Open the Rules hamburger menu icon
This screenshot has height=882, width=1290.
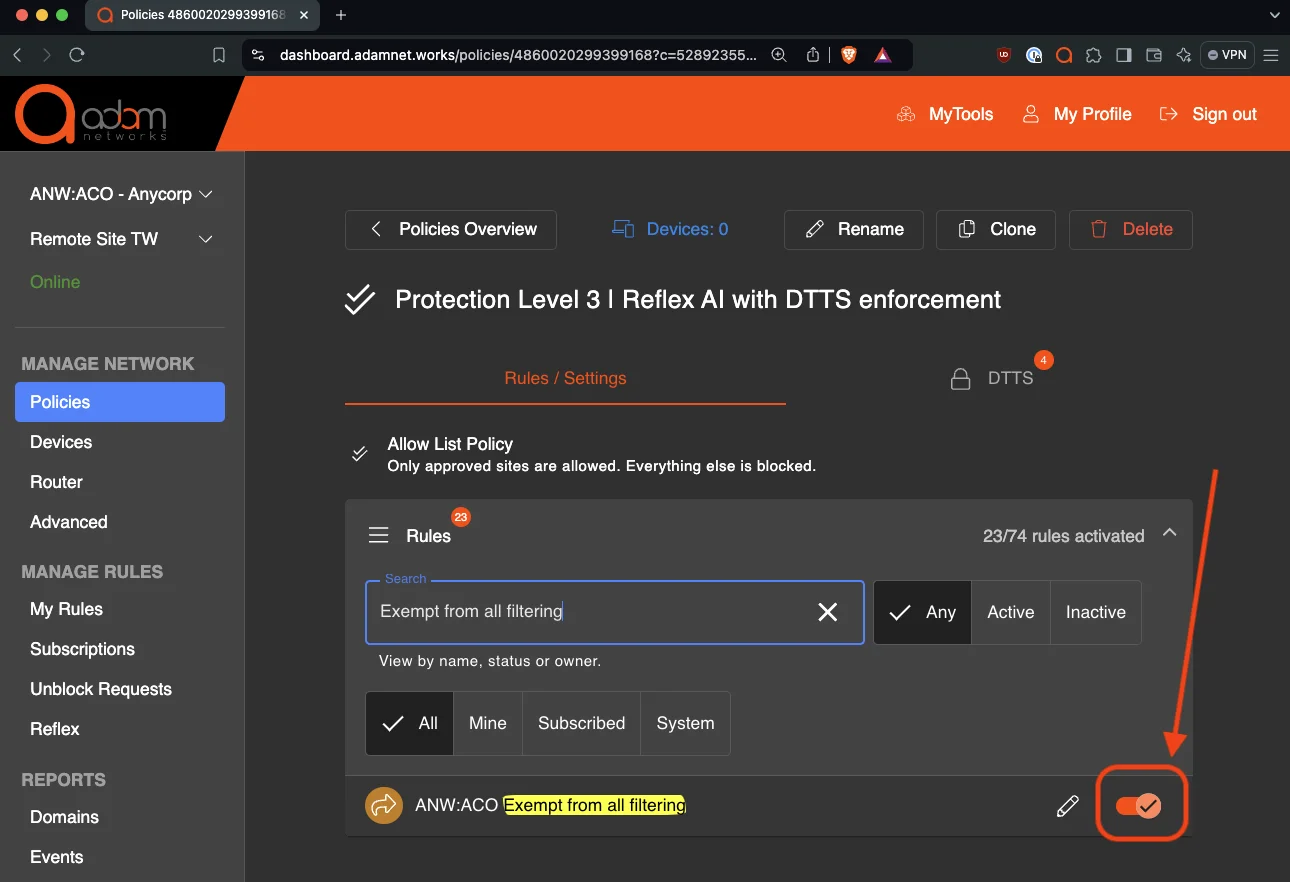point(379,536)
